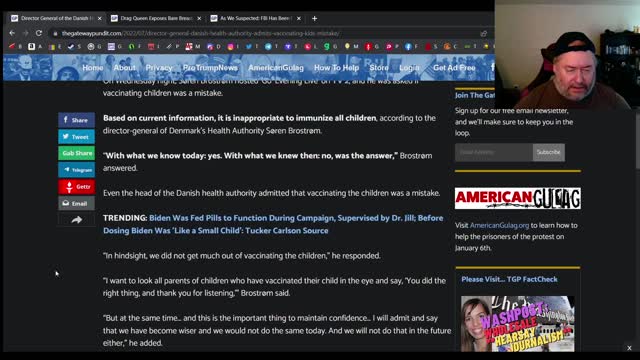Switch to the Drag Queen Exposes tab

(156, 18)
